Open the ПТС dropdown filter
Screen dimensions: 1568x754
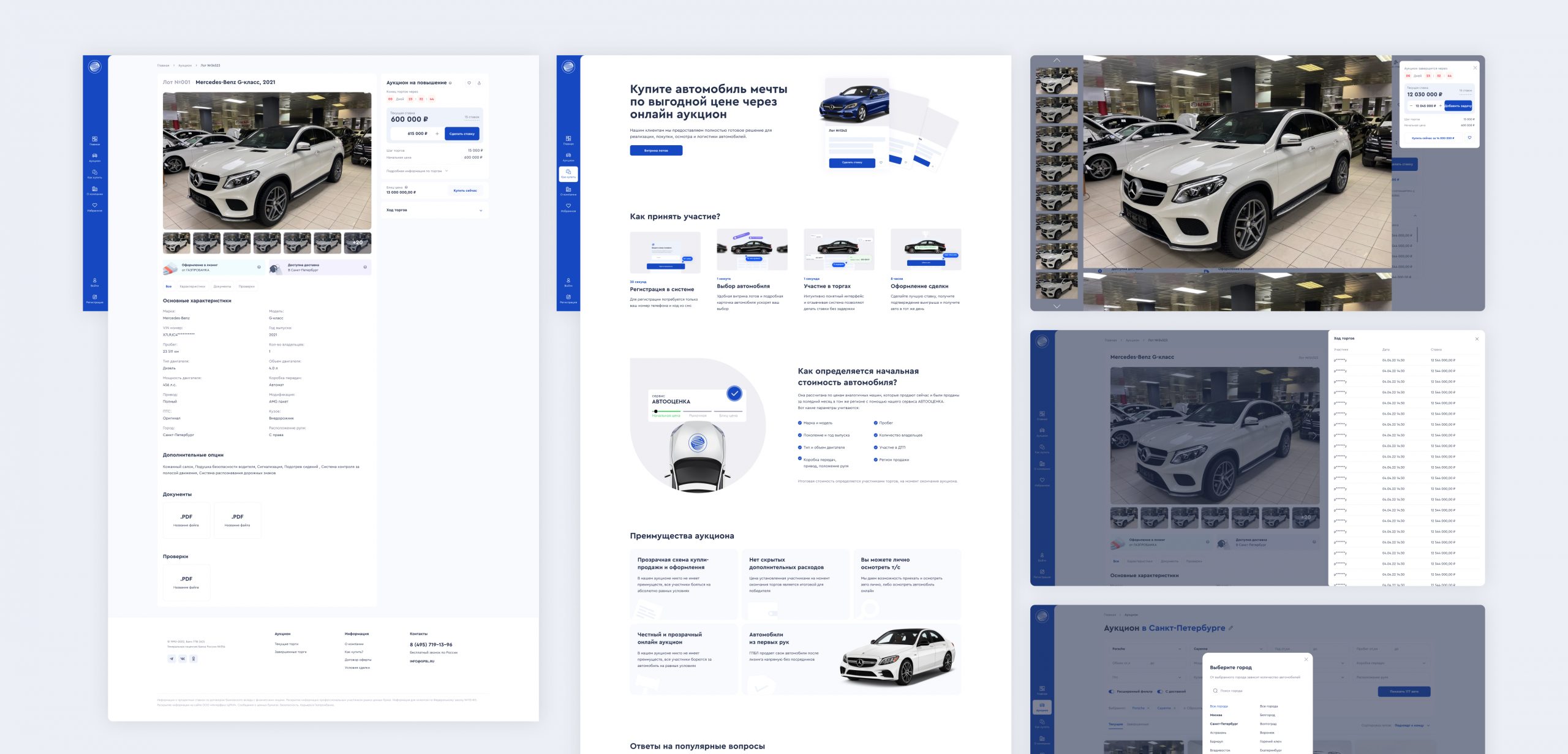[x=1148, y=677]
